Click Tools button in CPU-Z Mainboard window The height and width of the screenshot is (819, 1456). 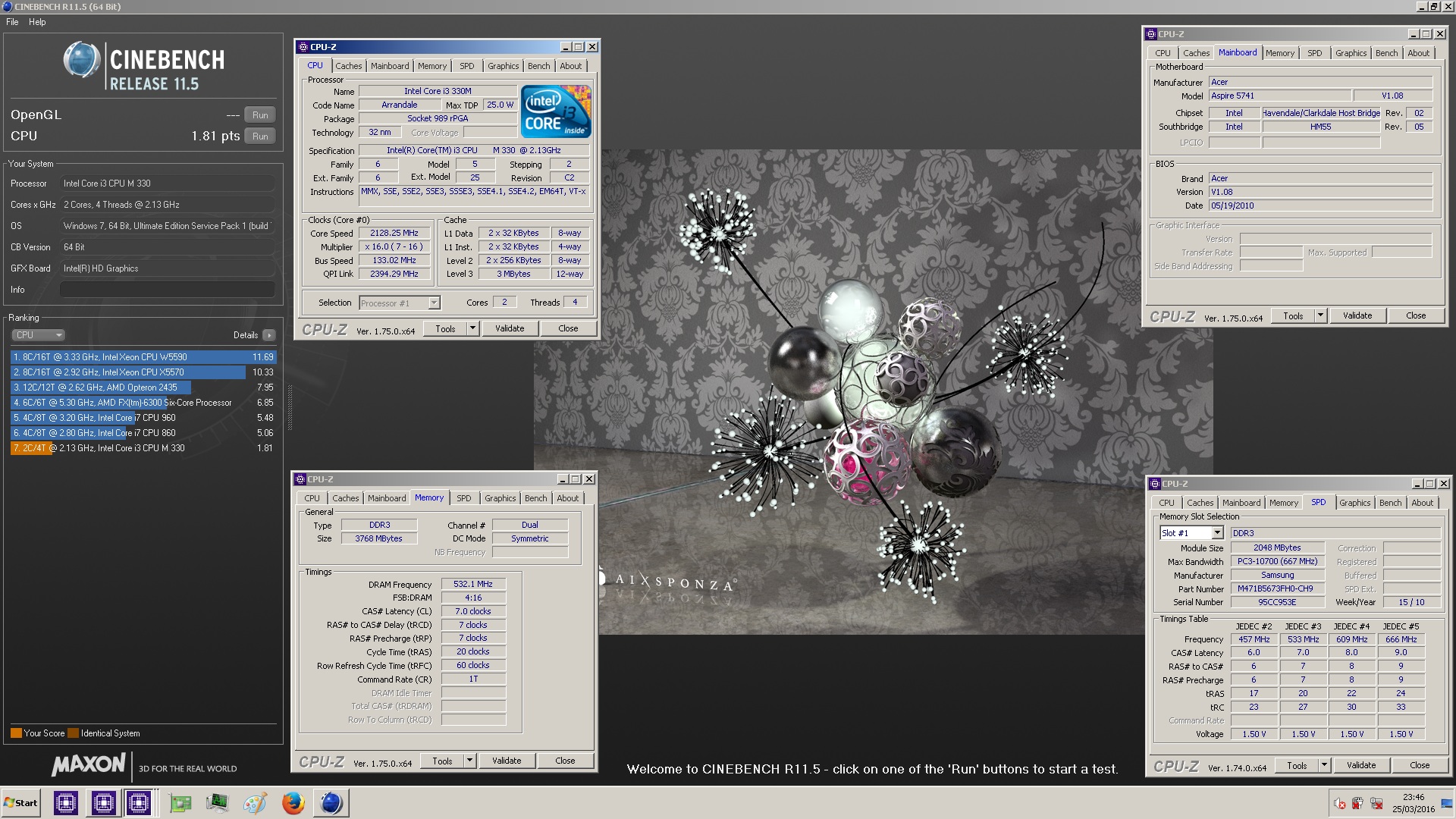[x=1293, y=315]
